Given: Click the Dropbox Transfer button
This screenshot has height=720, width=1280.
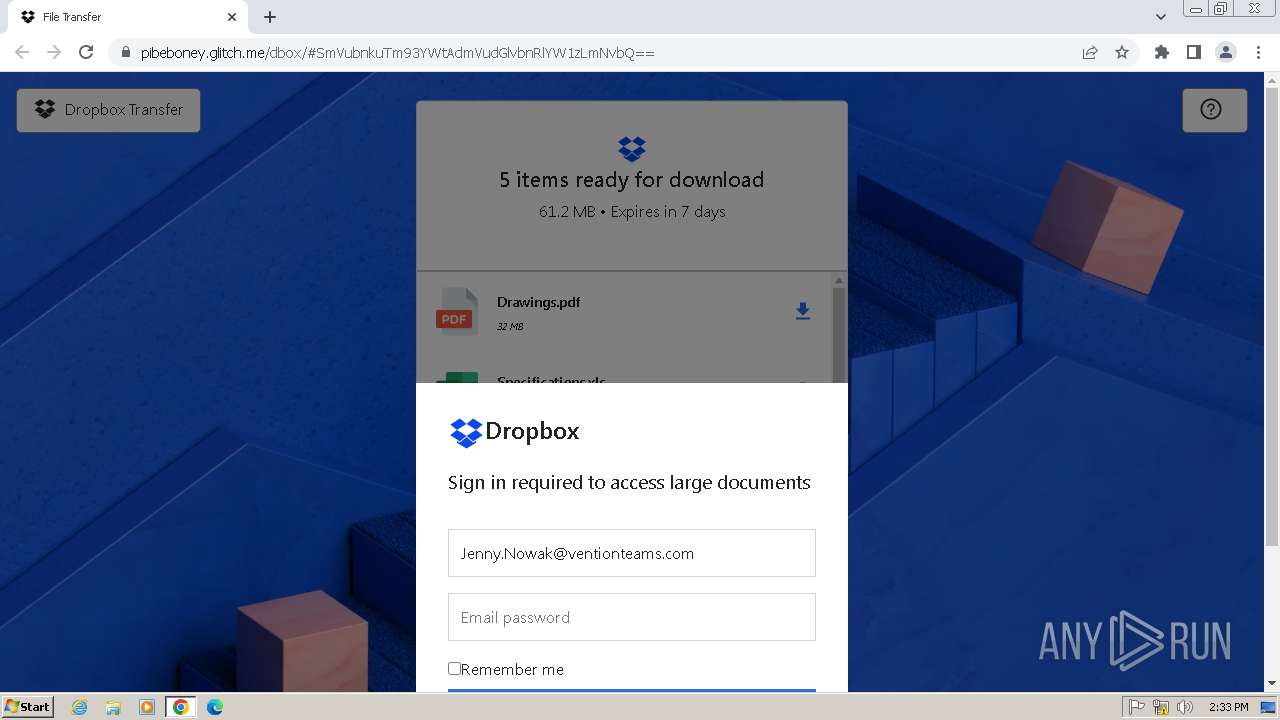Looking at the screenshot, I should [108, 110].
